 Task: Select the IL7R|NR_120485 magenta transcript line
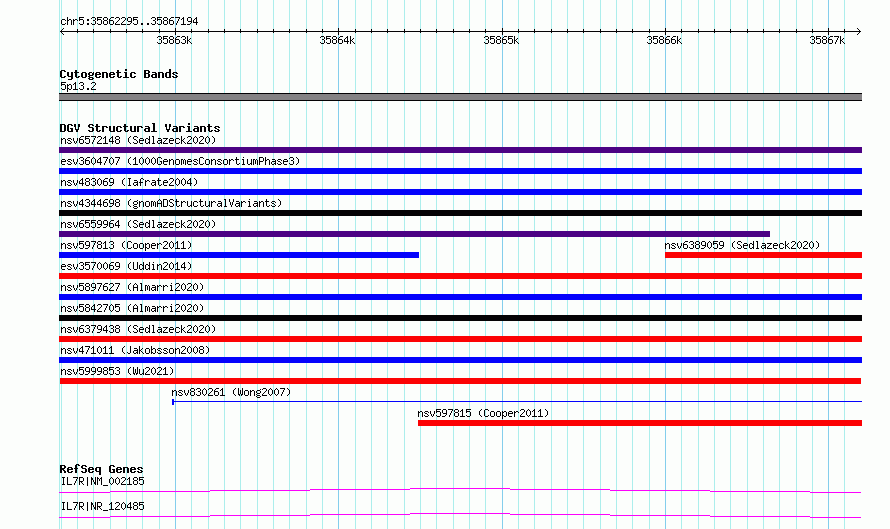[460, 515]
